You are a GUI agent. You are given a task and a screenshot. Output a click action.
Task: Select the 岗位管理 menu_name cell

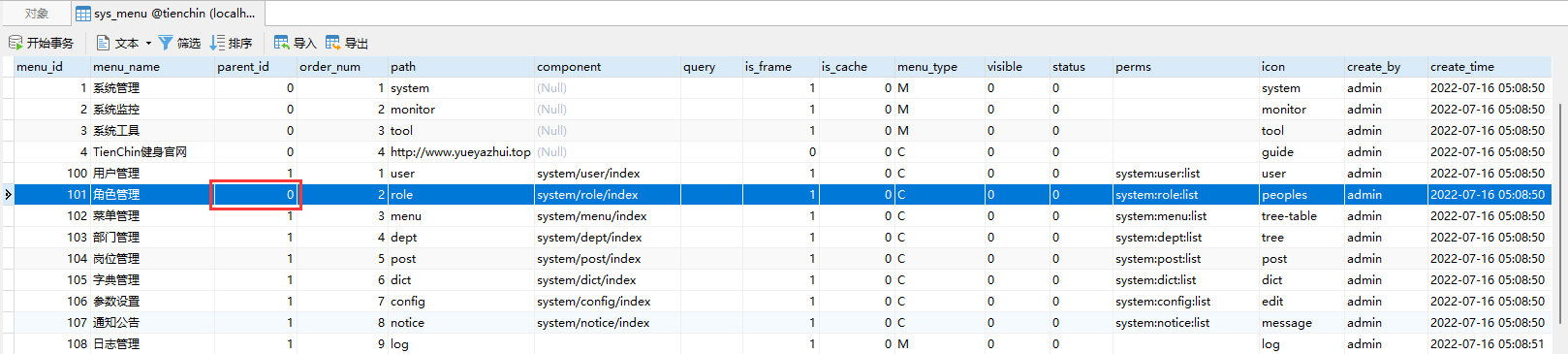tap(152, 259)
